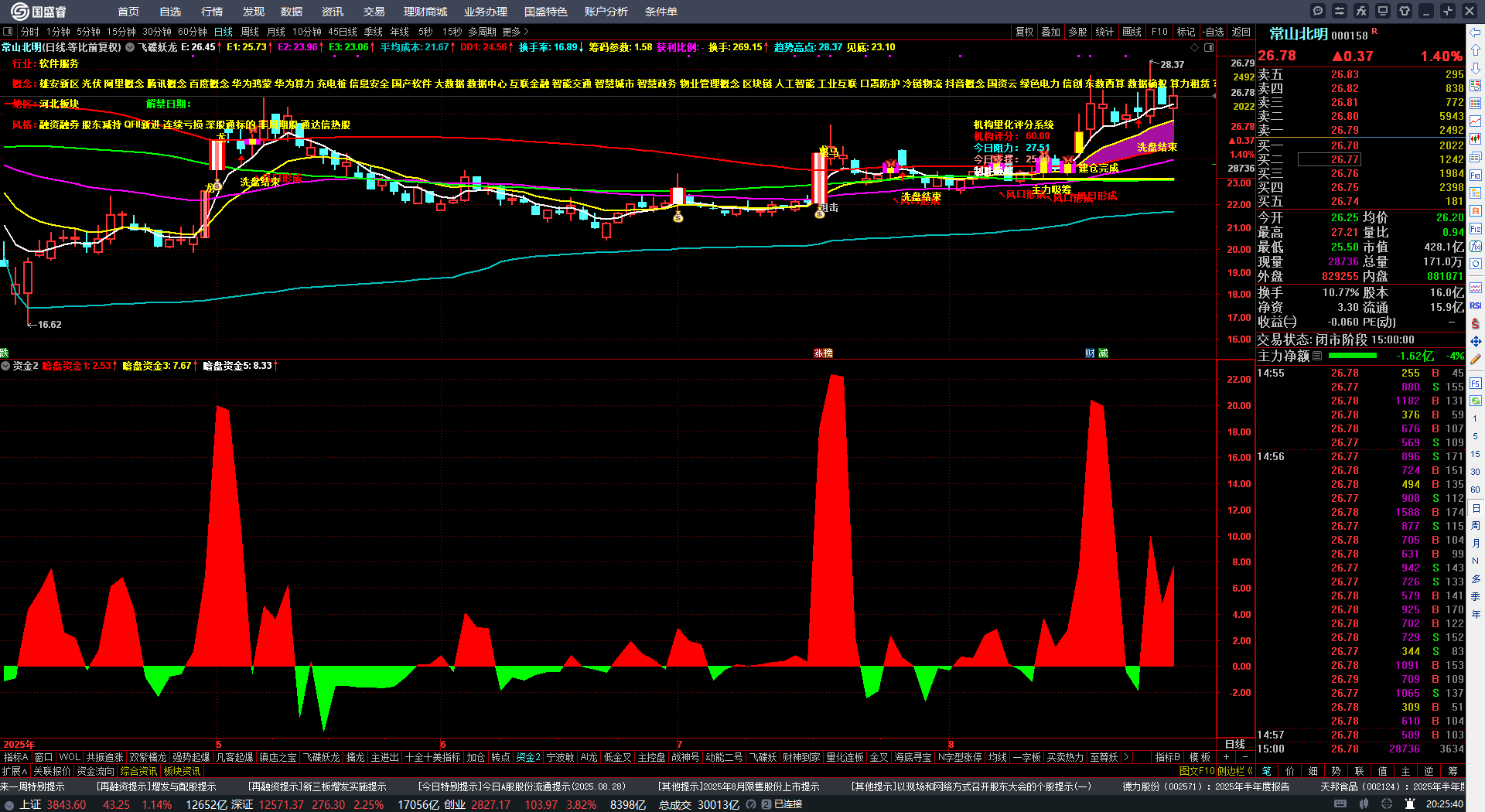This screenshot has width=1485, height=812.
Task: Open the chat message icon in title bar
Action: click(x=1318, y=11)
